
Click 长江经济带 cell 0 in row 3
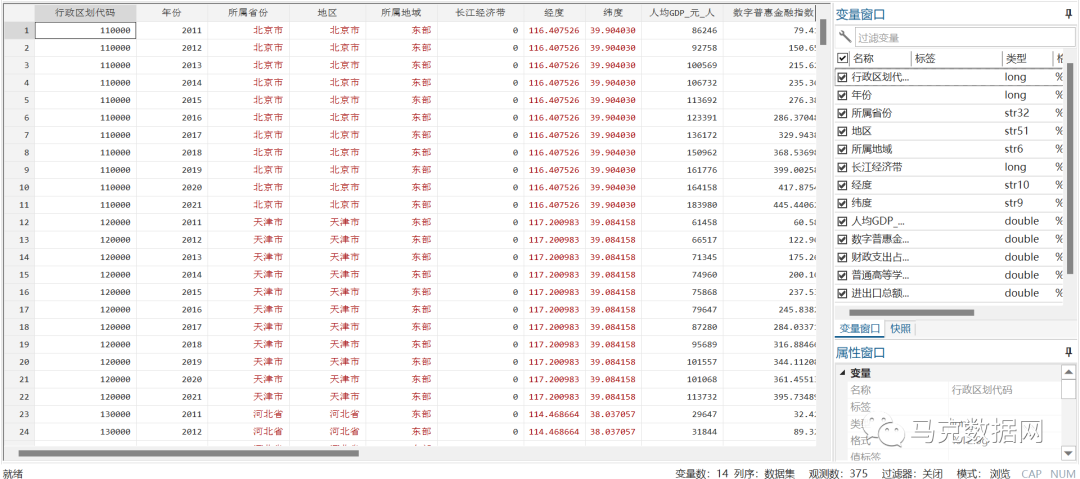tap(515, 65)
